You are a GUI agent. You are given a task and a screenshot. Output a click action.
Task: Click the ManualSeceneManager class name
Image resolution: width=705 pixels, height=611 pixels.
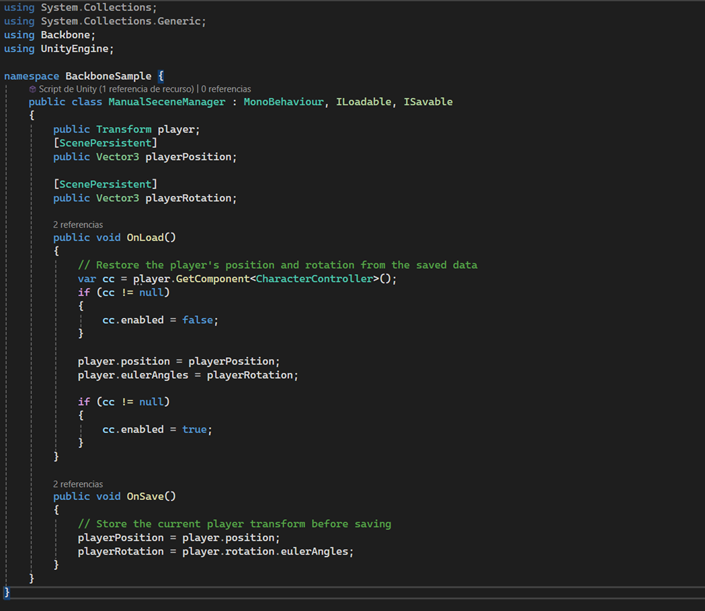[167, 102]
